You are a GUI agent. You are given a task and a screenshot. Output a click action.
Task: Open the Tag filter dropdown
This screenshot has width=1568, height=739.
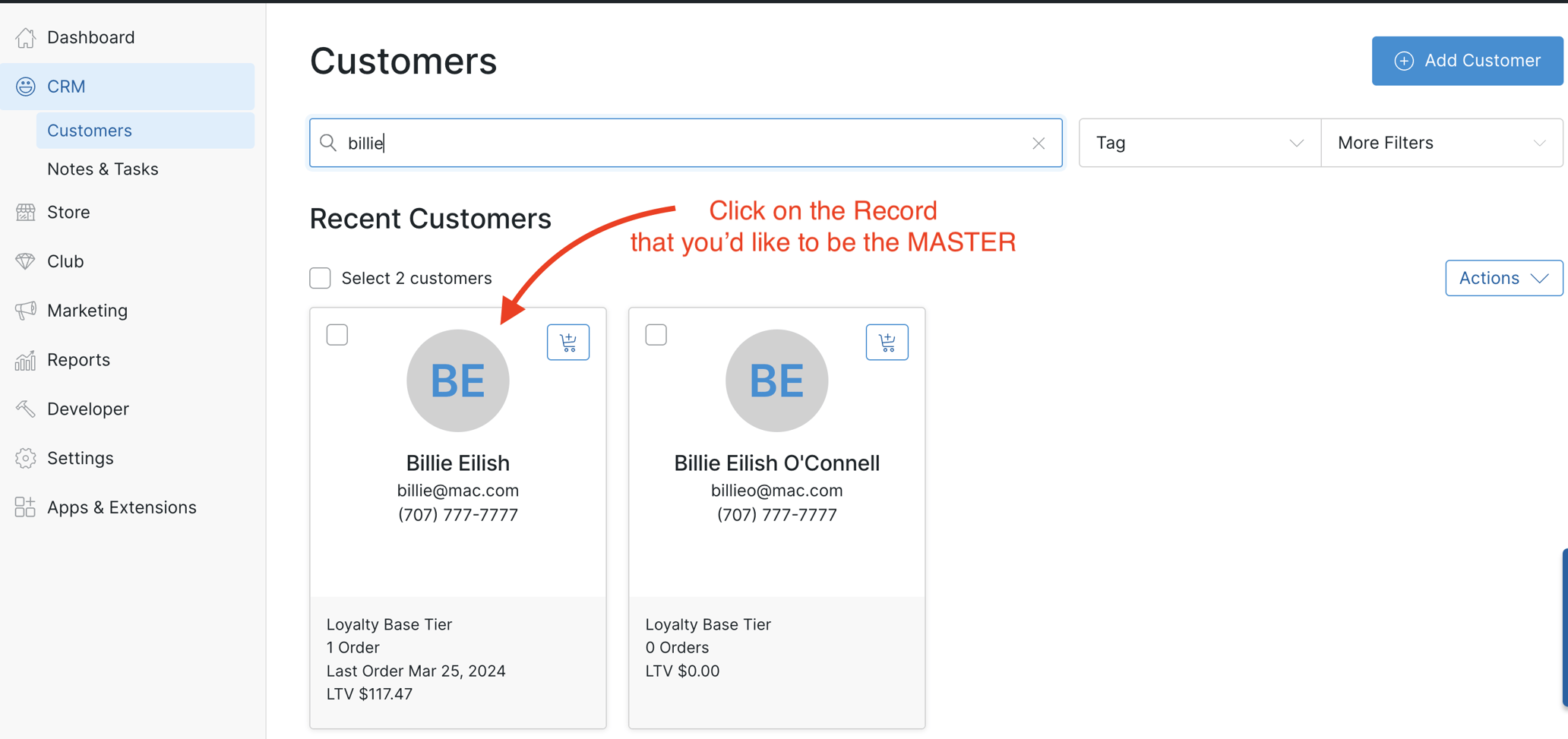1199,143
